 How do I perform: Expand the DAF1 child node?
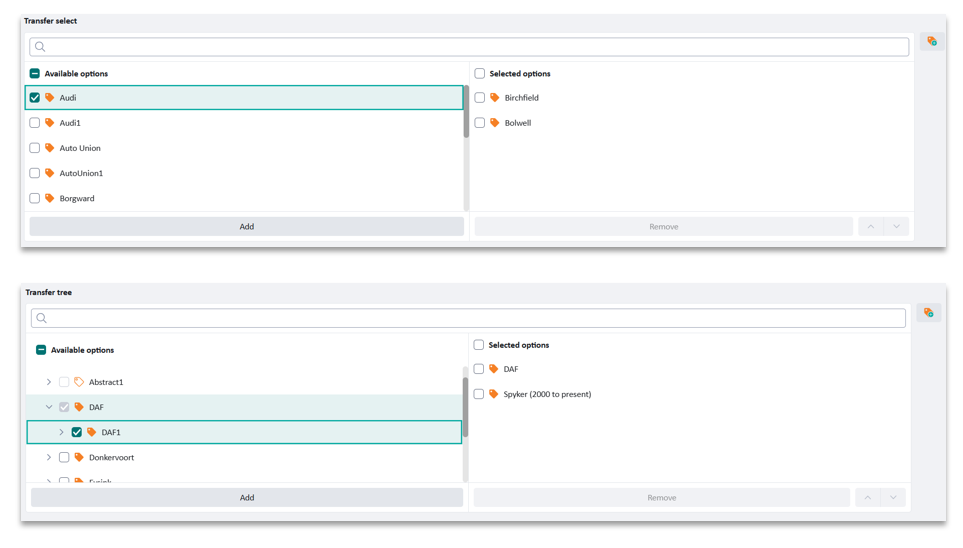(61, 432)
